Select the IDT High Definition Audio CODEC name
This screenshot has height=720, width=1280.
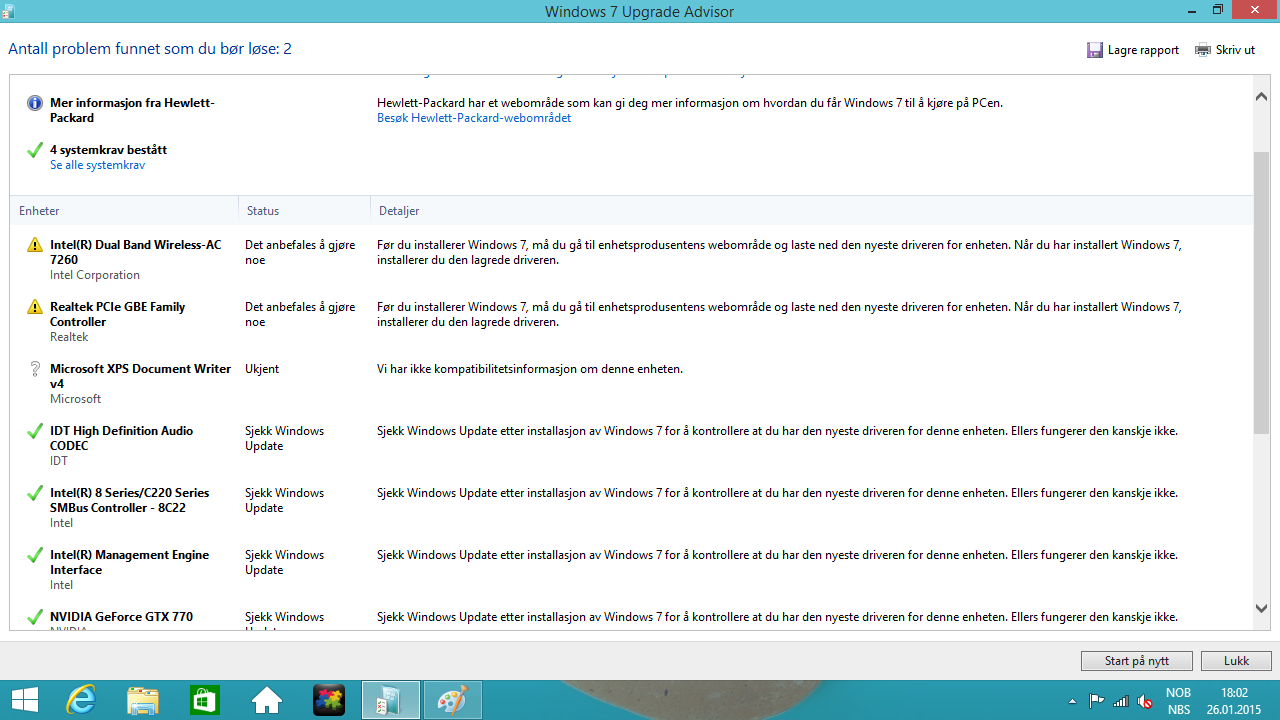tap(122, 438)
